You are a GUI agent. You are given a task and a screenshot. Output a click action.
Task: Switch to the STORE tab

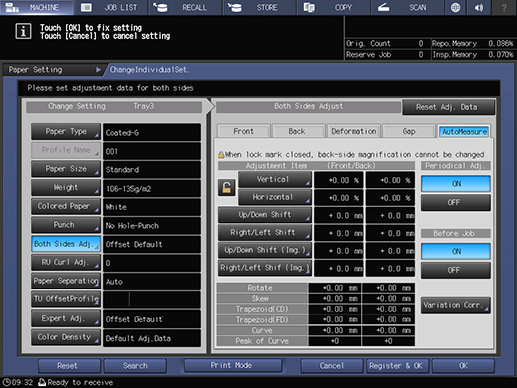259,7
